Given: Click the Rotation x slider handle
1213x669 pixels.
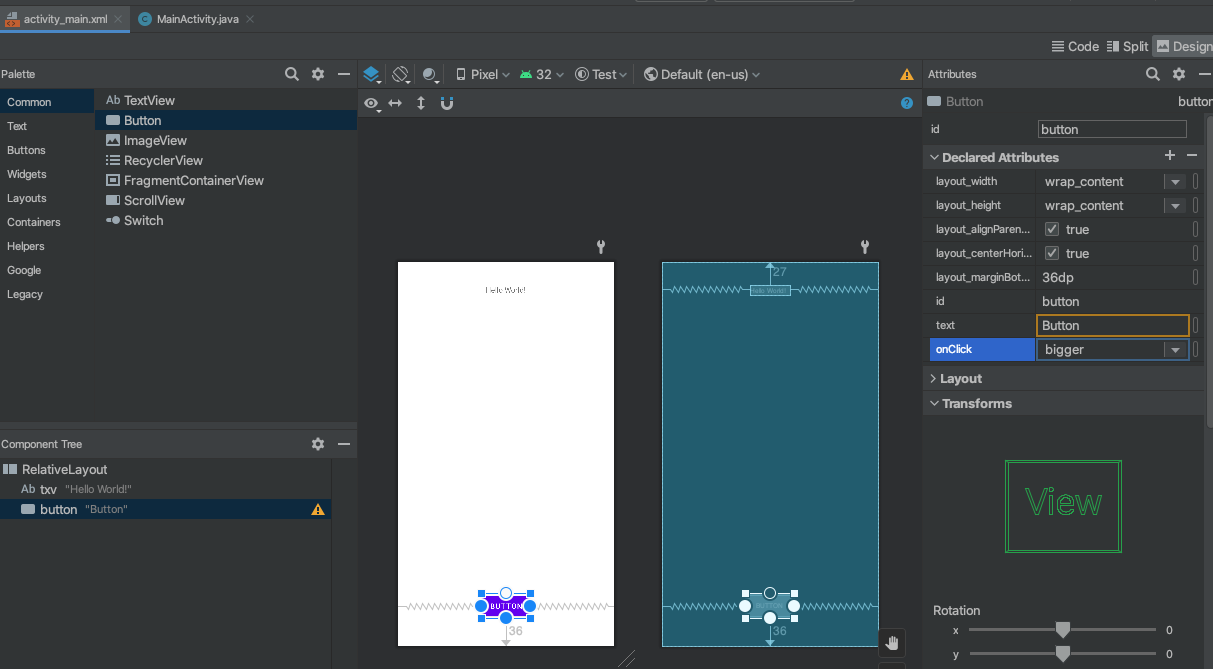Looking at the screenshot, I should [x=1063, y=629].
